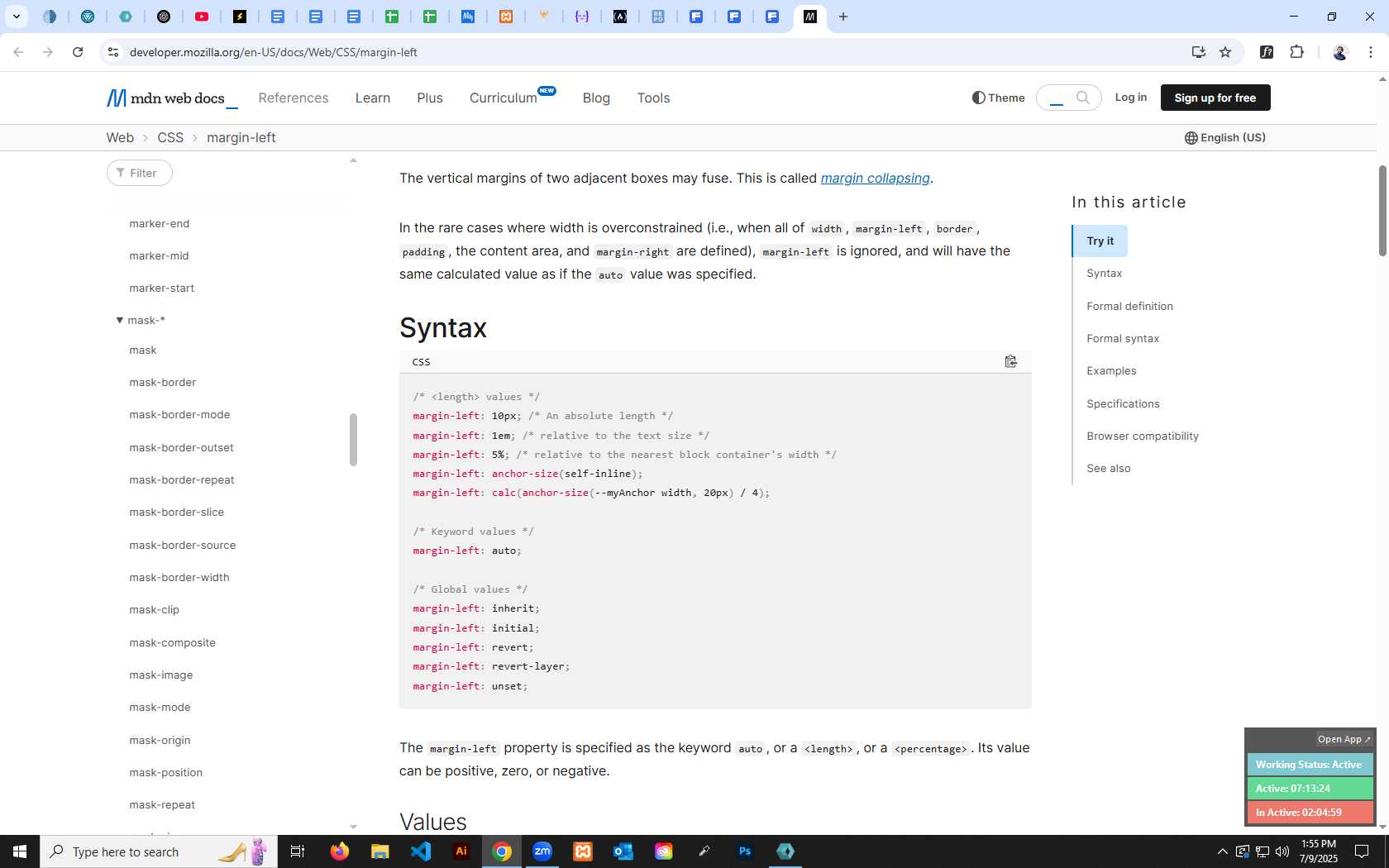
Task: Open marker-end in sidebar
Action: 159,223
